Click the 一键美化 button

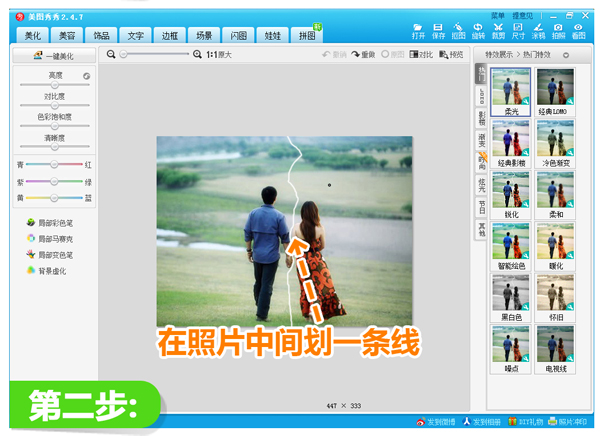54,56
